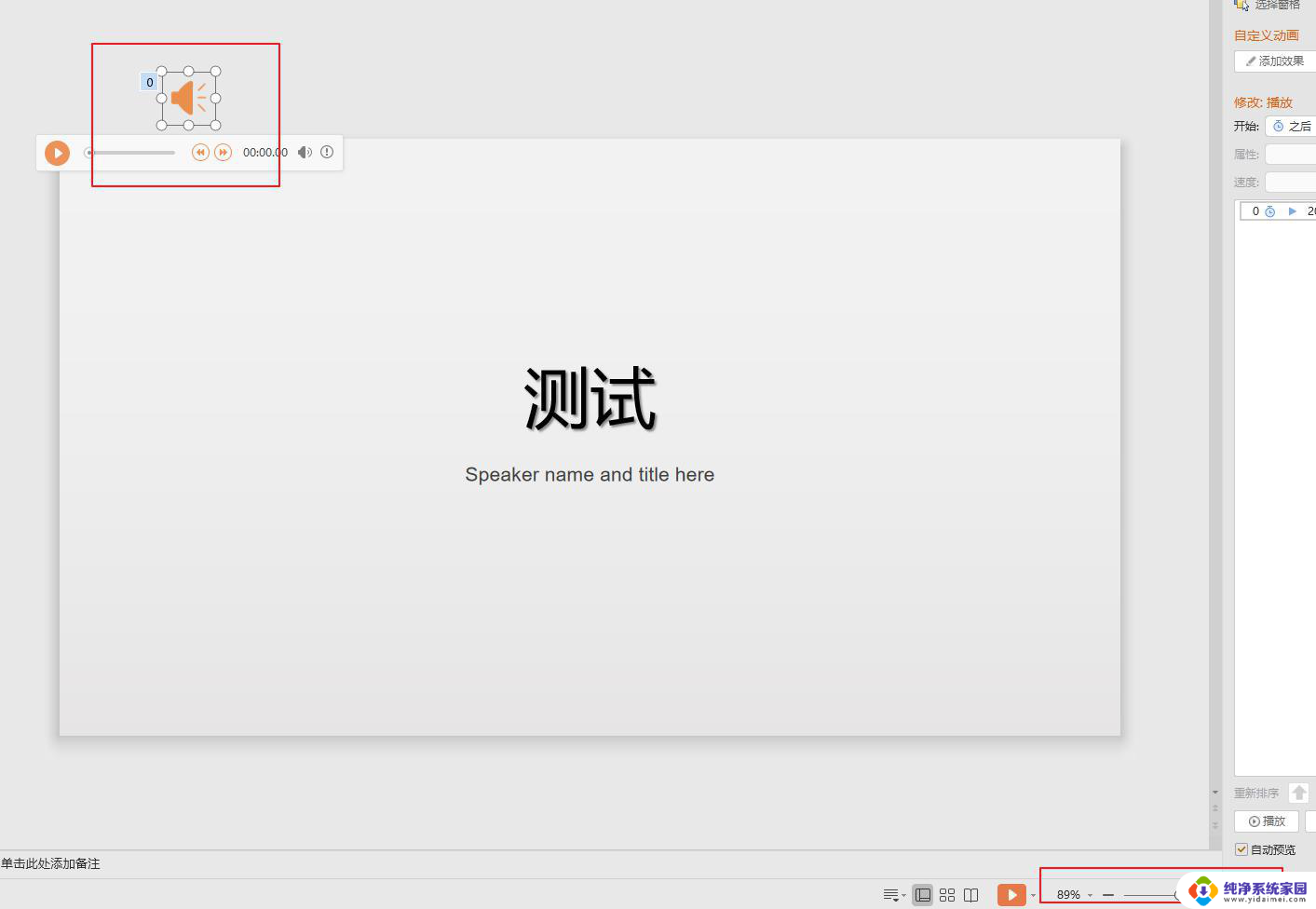The image size is (1316, 909).
Task: Click the disabled 属性 property dropdown
Action: pos(1291,154)
